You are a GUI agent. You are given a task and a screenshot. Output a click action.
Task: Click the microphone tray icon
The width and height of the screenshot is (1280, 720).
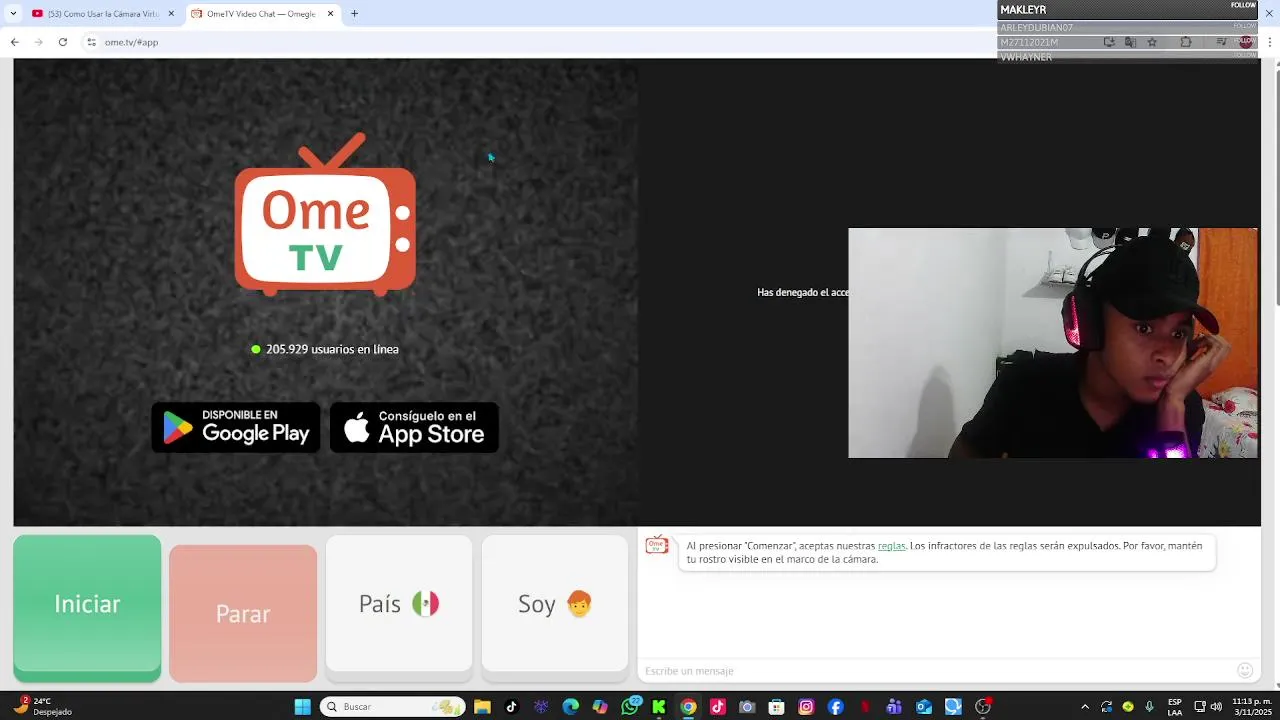point(1150,707)
